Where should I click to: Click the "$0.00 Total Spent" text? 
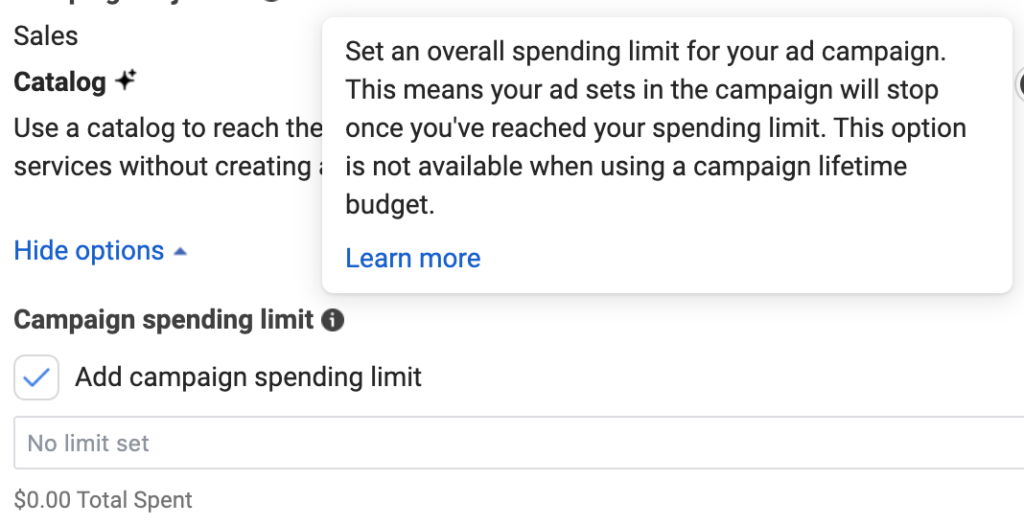point(103,500)
